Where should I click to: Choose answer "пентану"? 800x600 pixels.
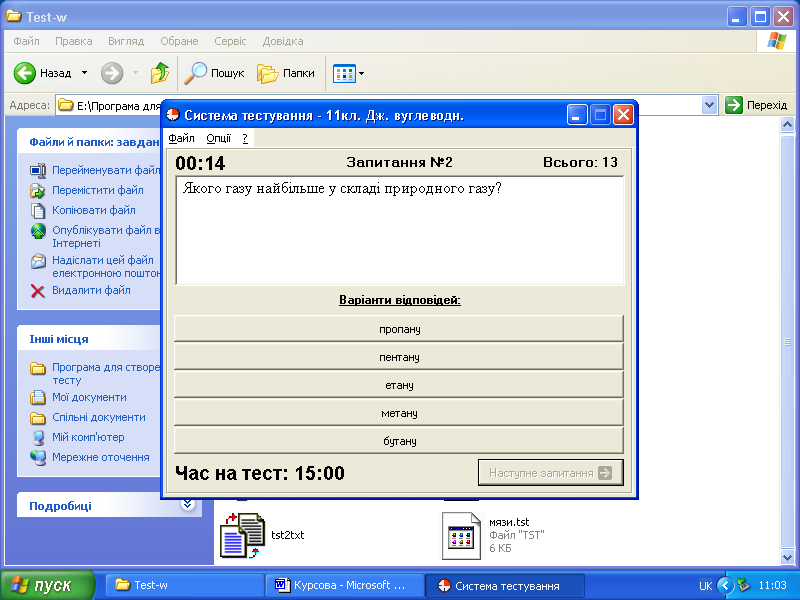(398, 357)
